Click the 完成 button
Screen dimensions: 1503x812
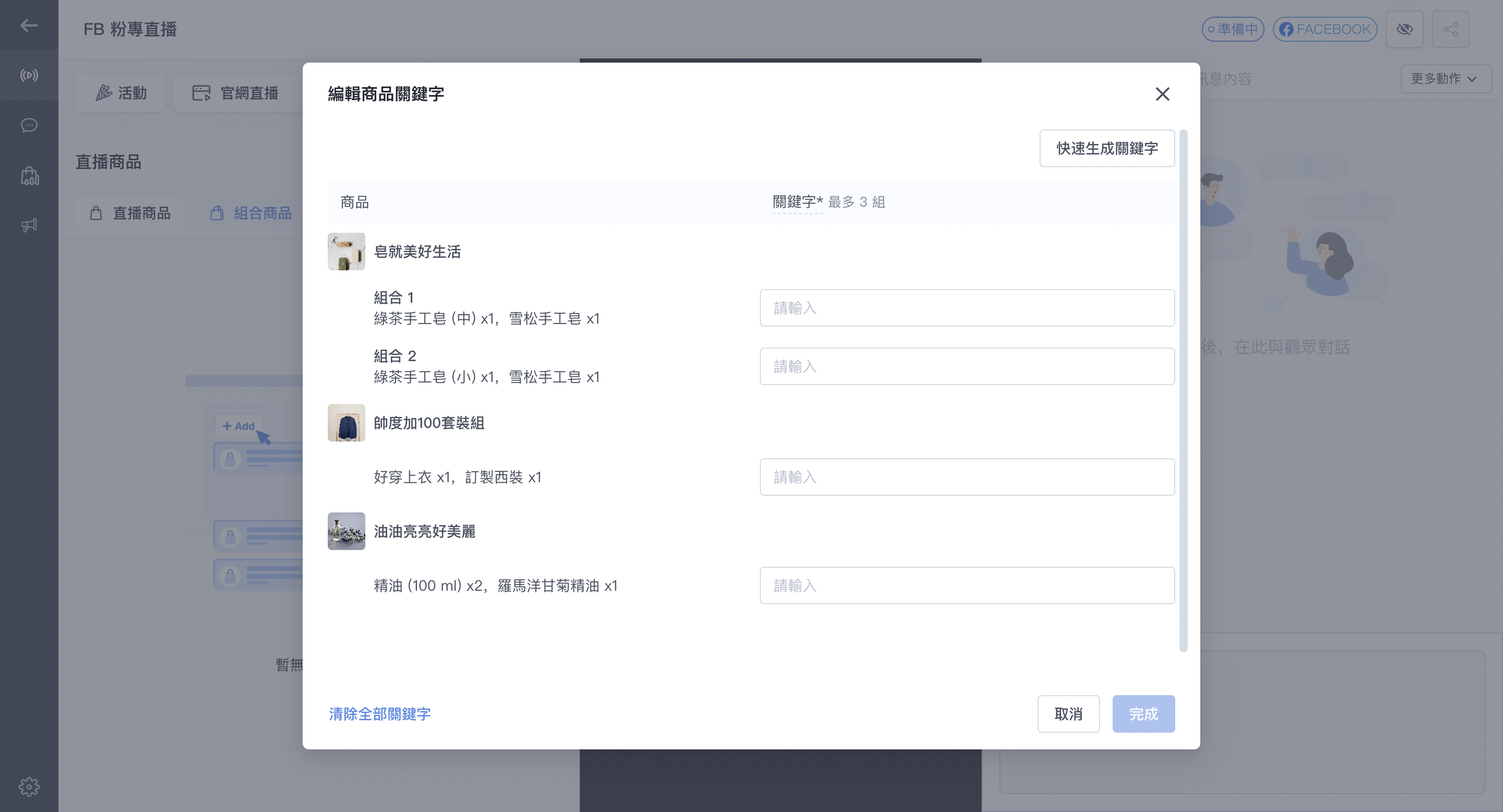coord(1143,713)
